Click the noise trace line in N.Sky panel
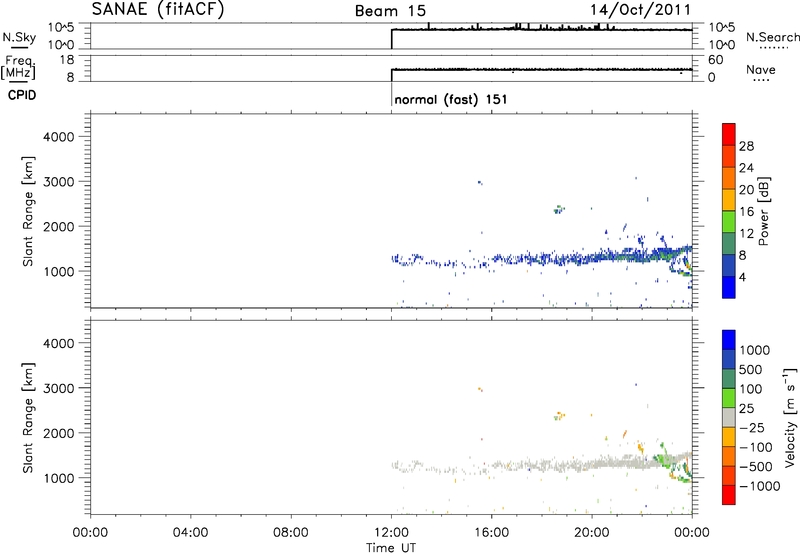The image size is (800, 554). [541, 29]
